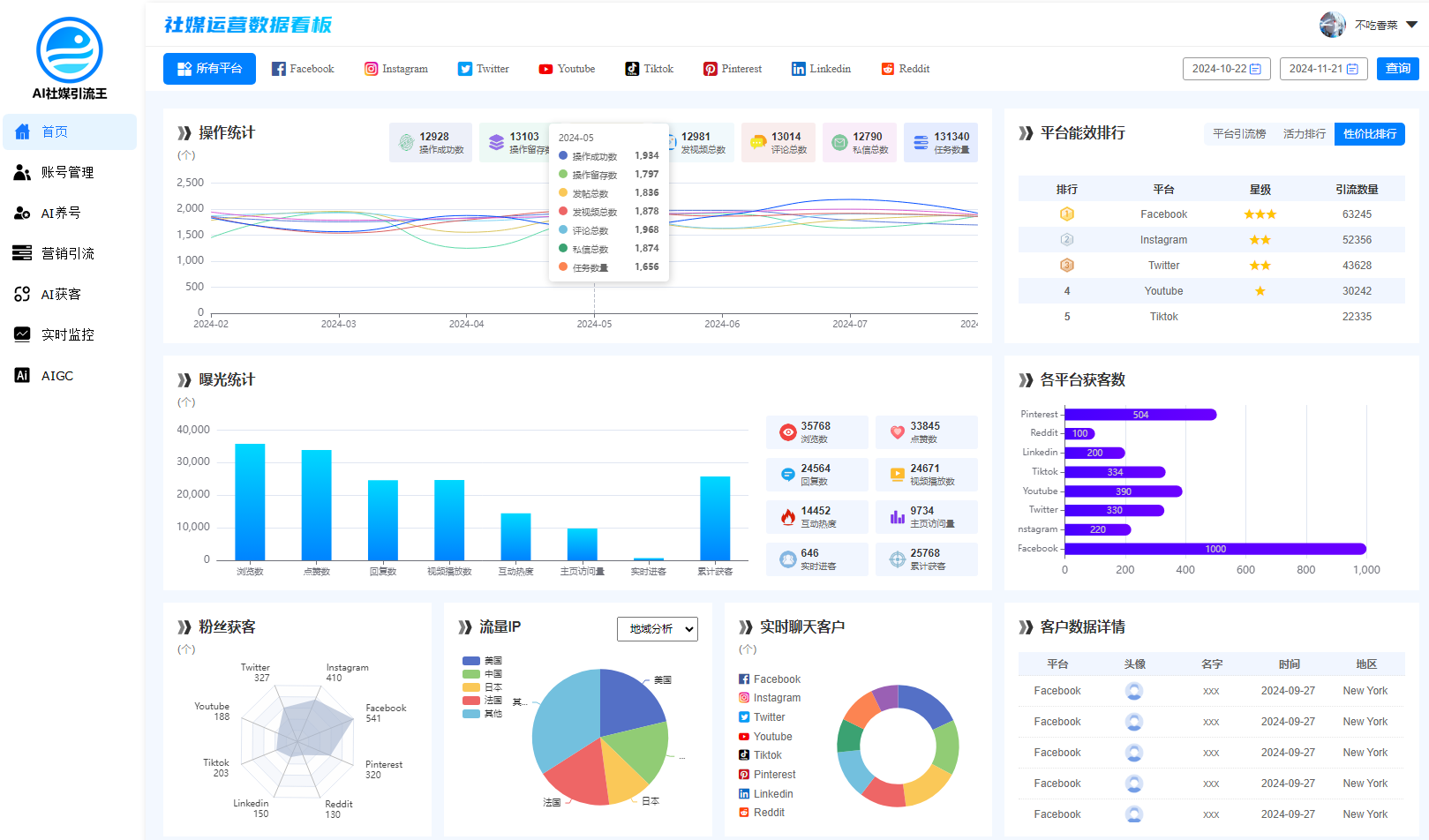Click the AI社媒引流王 logo
The height and width of the screenshot is (840, 1429).
coord(70,58)
